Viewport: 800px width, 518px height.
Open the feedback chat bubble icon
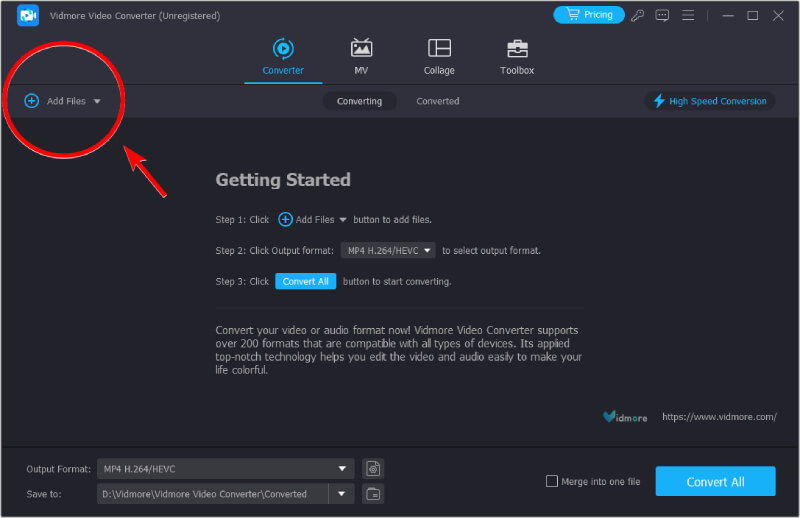662,15
